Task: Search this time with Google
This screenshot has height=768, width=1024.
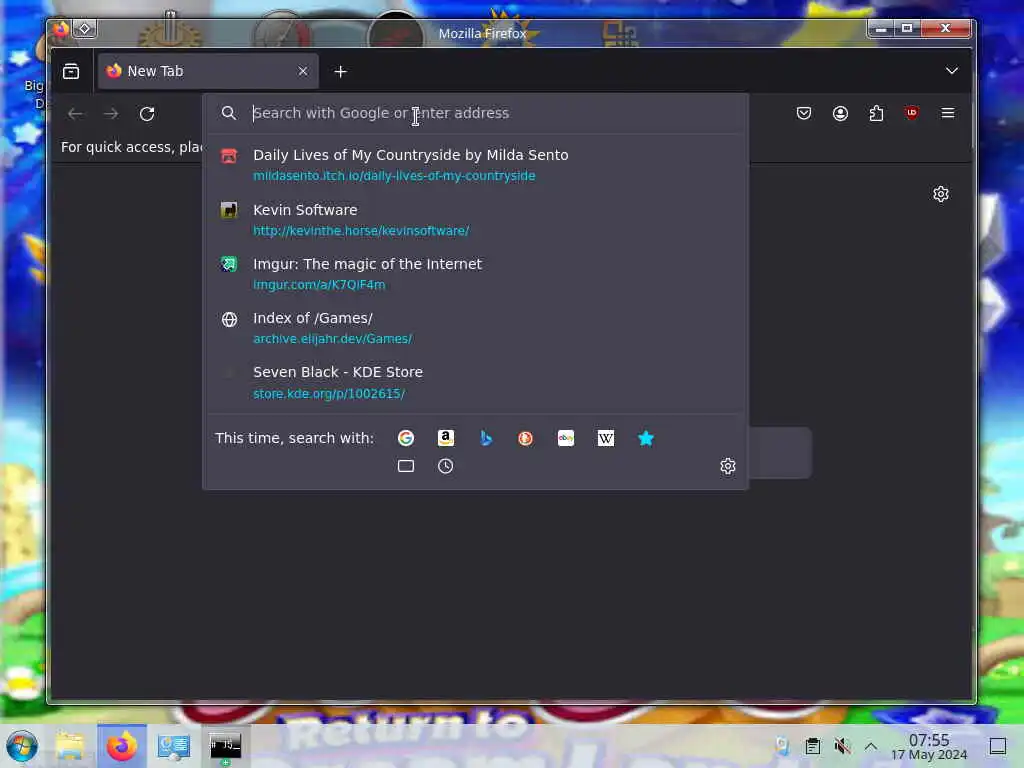Action: (406, 438)
